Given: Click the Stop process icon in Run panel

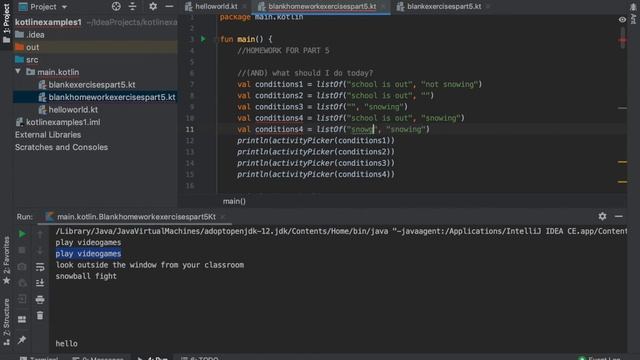Looking at the screenshot, I should point(22,250).
